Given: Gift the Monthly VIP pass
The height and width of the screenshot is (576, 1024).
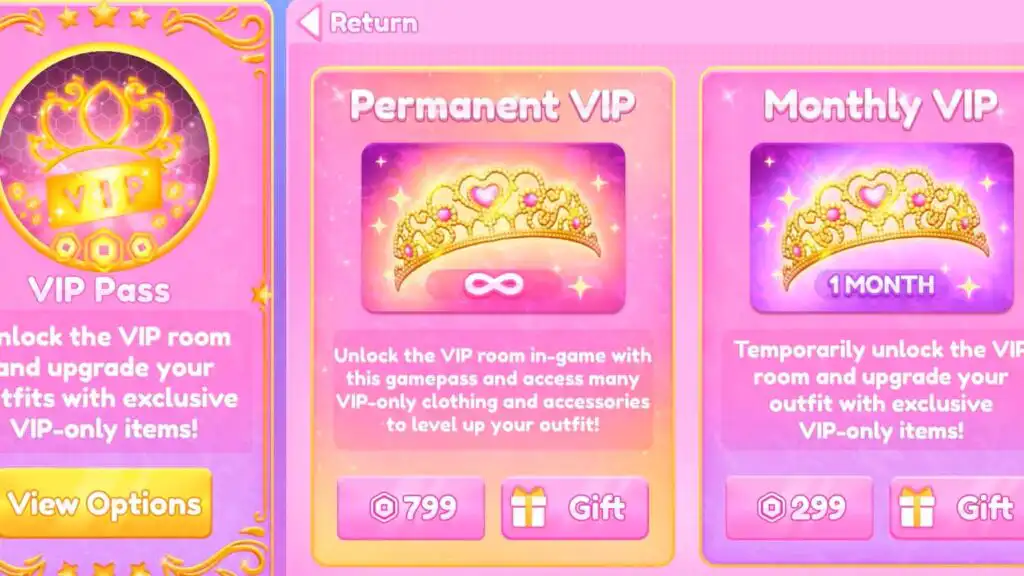Looking at the screenshot, I should 957,508.
